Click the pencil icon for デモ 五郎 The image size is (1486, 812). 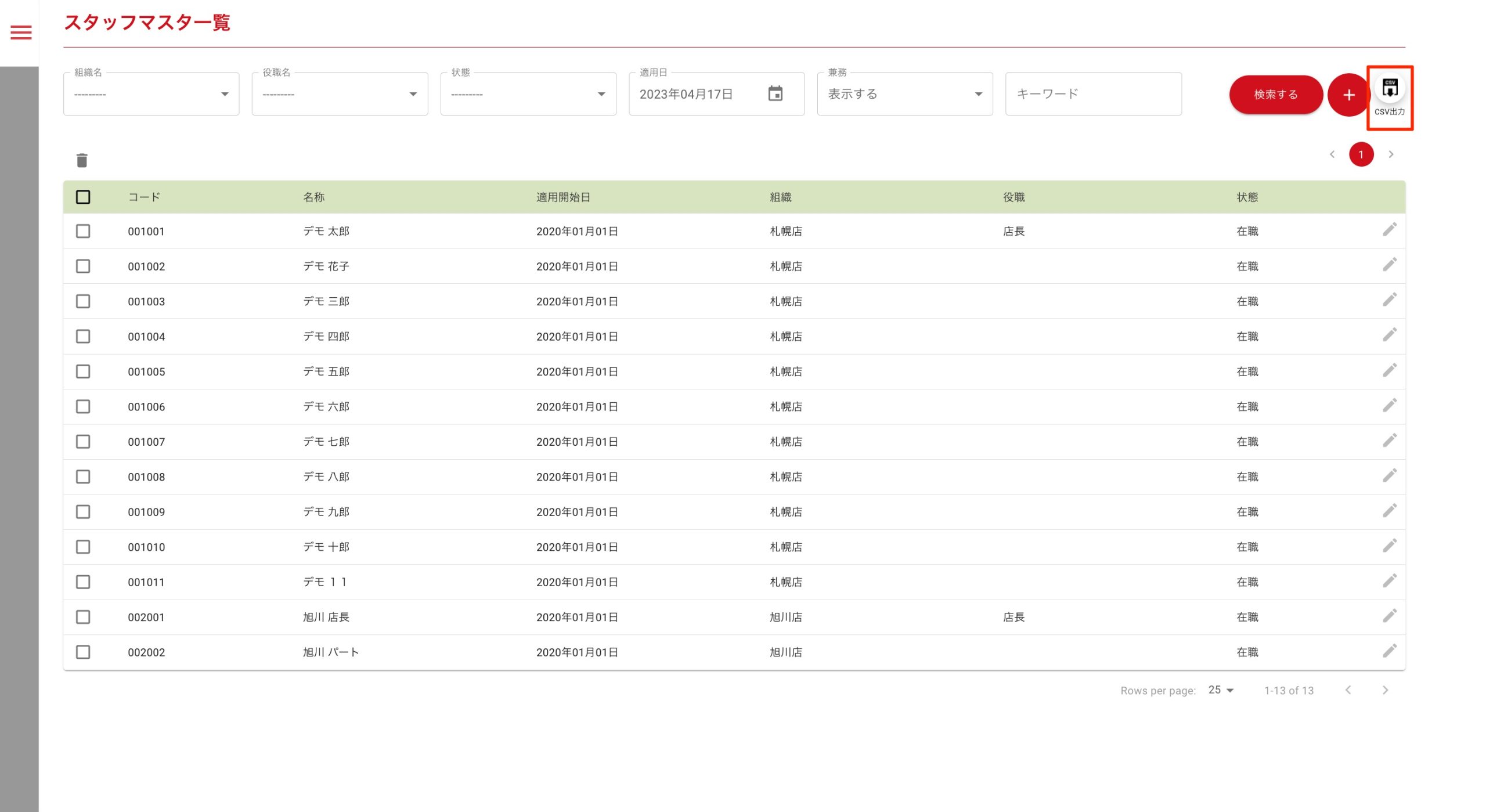tap(1389, 370)
